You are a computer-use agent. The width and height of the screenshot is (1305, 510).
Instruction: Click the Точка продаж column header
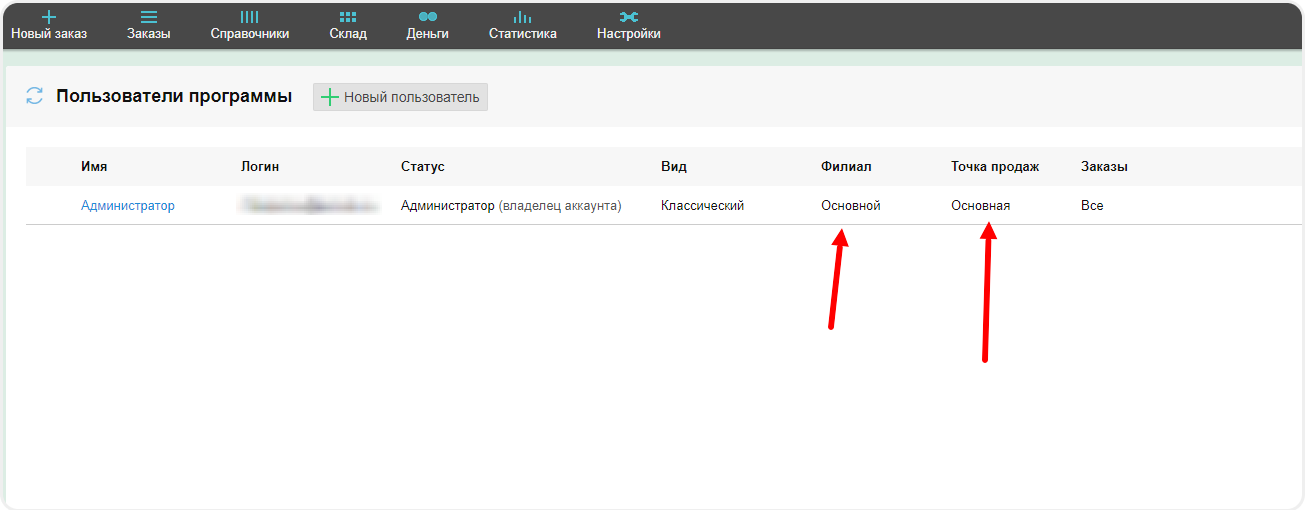(994, 167)
